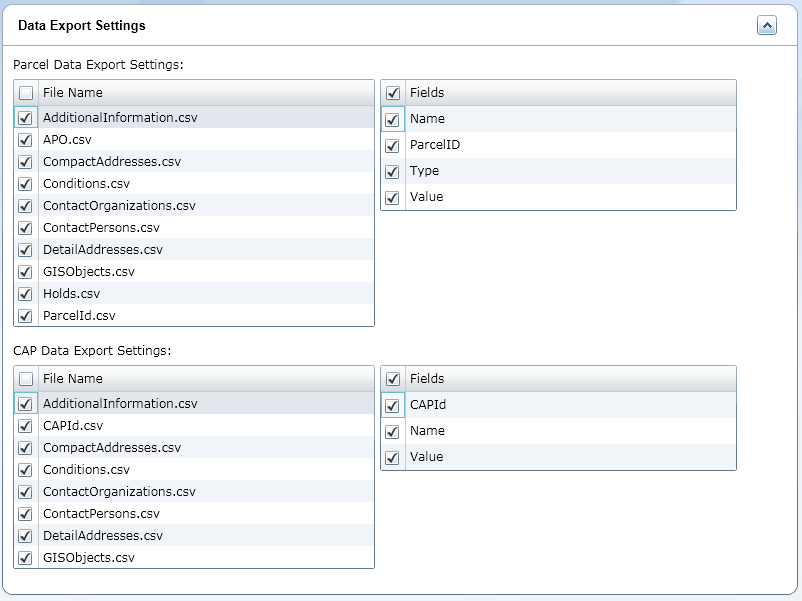Select the Type field row
This screenshot has height=601, width=802.
click(x=424, y=171)
